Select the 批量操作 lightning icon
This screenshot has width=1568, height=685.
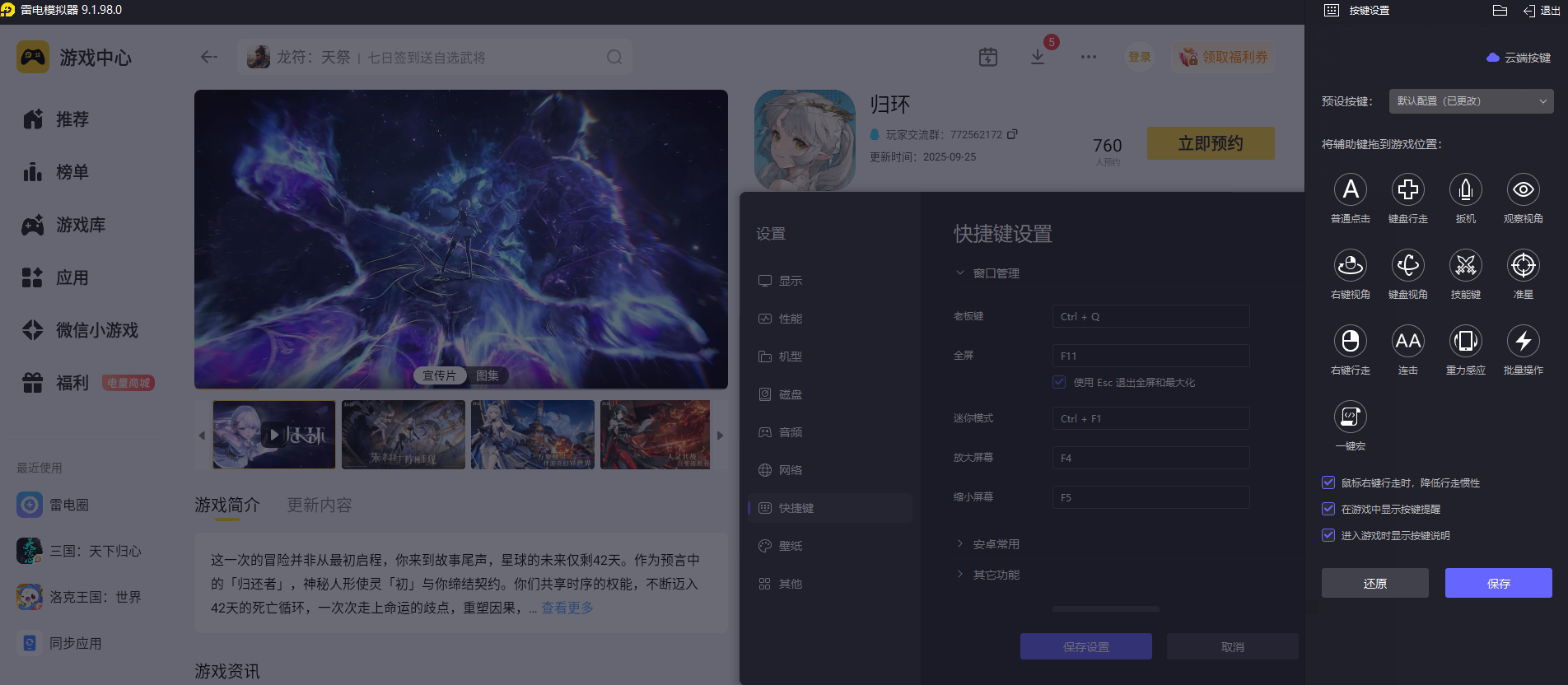coord(1524,341)
